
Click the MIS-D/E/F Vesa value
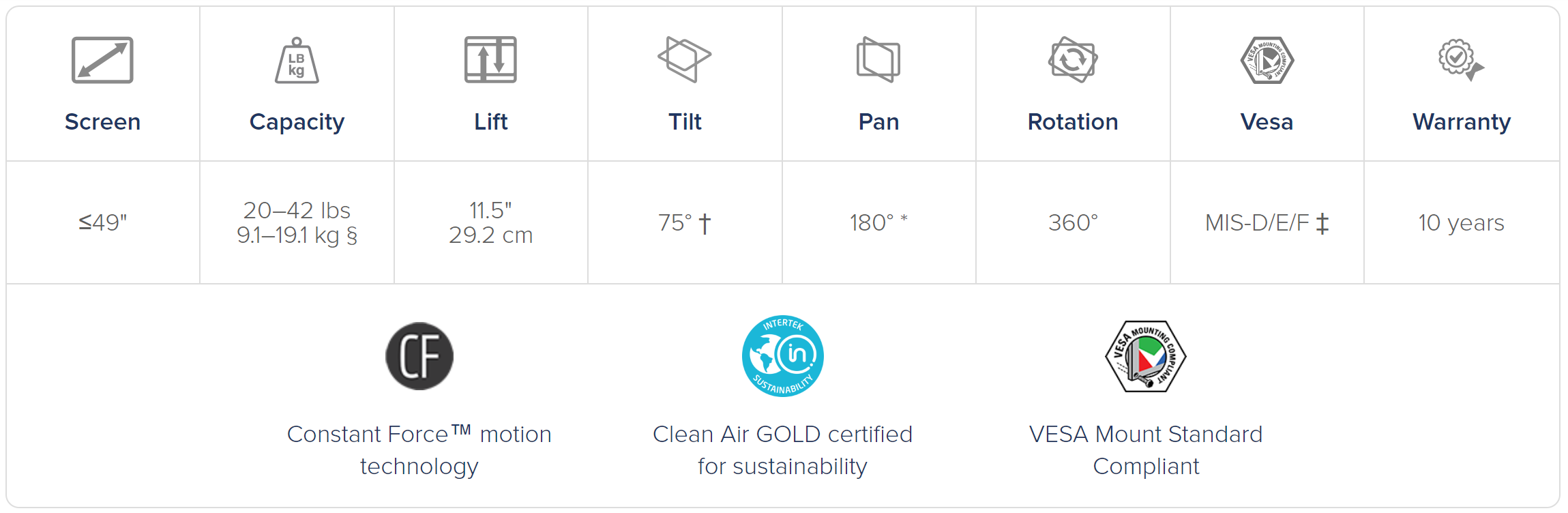click(x=1267, y=223)
